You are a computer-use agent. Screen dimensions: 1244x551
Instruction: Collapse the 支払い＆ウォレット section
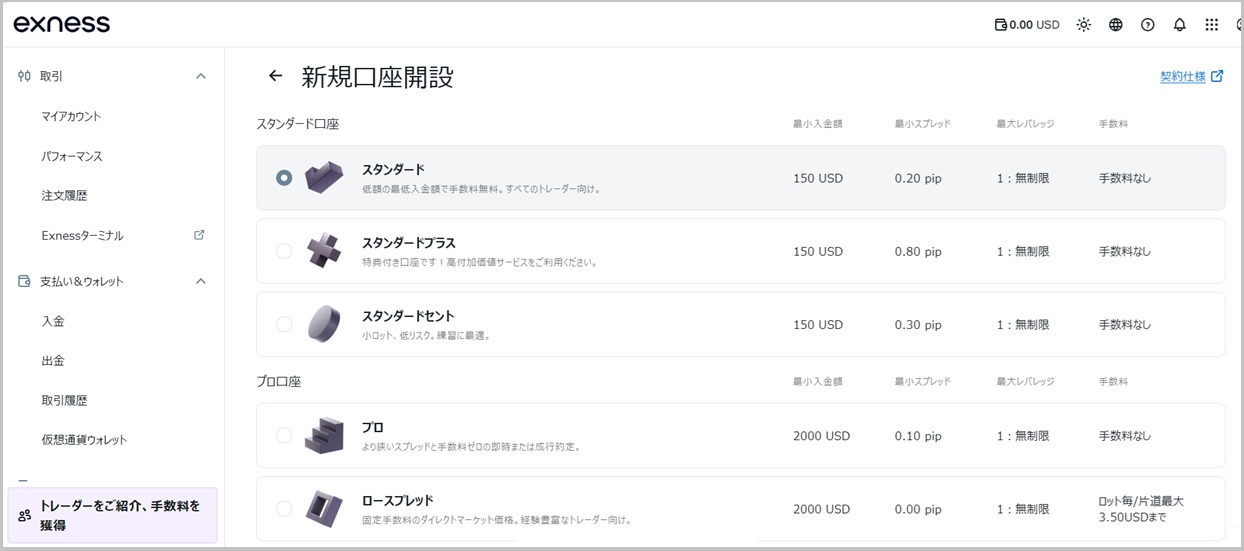tap(201, 281)
